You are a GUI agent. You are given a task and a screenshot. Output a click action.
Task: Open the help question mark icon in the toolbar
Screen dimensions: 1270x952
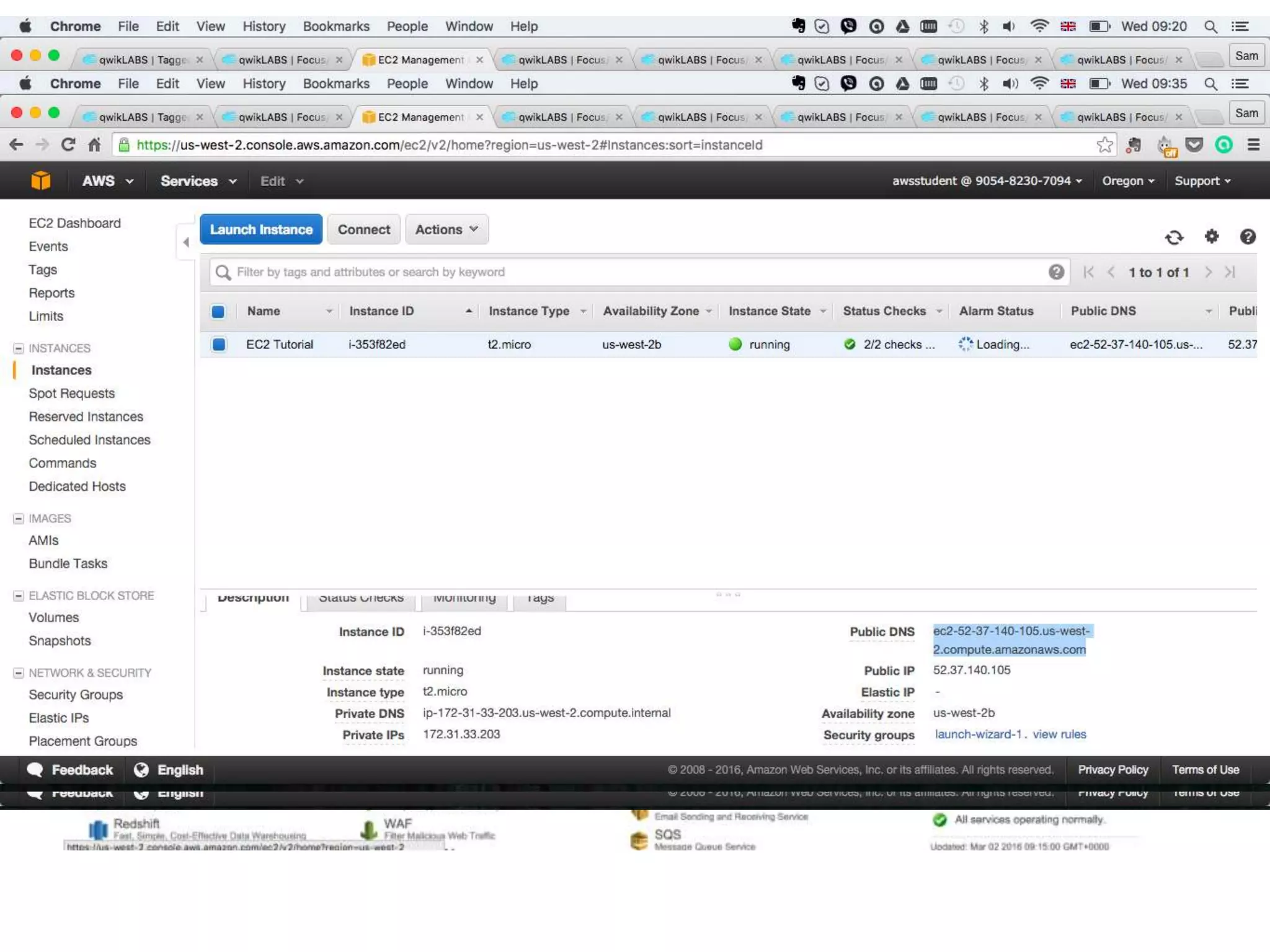pyautogui.click(x=1248, y=236)
